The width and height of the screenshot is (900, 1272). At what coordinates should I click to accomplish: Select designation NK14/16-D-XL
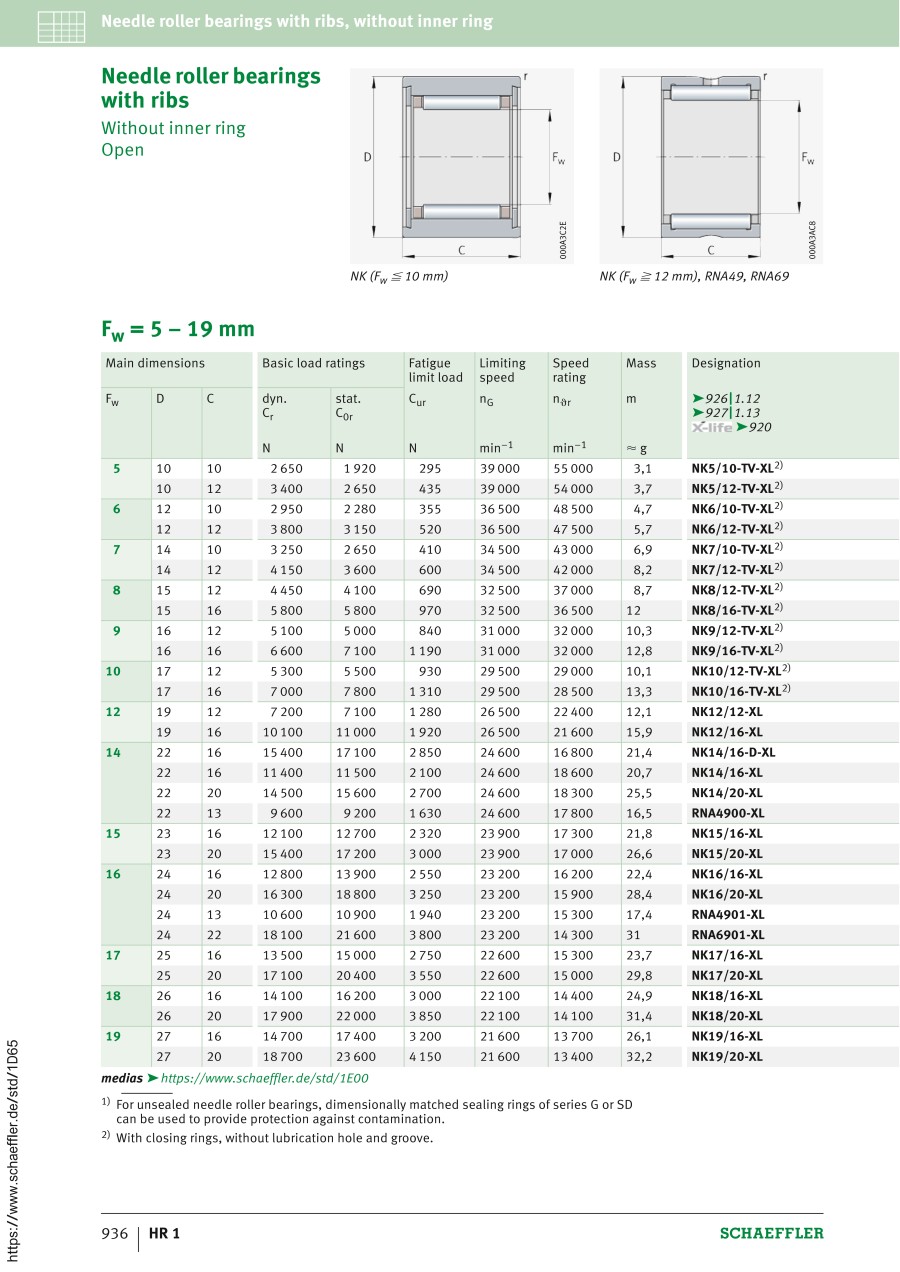coord(733,752)
